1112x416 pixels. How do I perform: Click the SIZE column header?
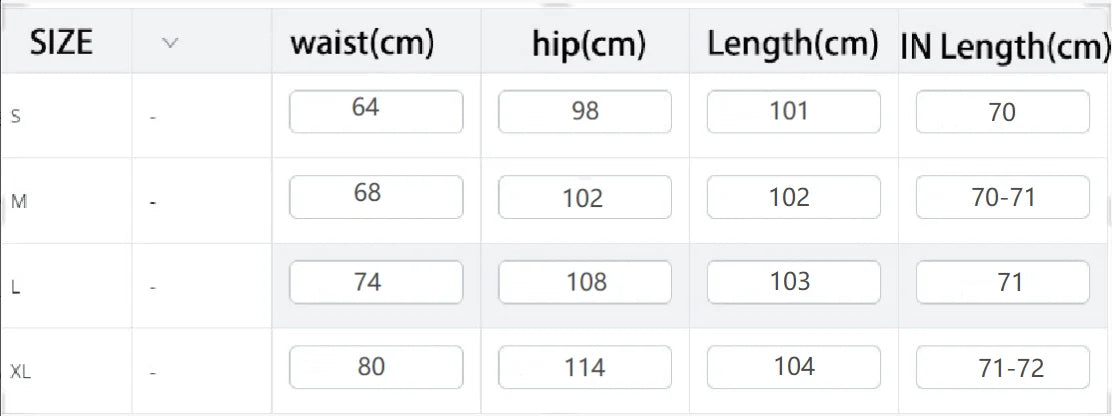click(x=61, y=44)
